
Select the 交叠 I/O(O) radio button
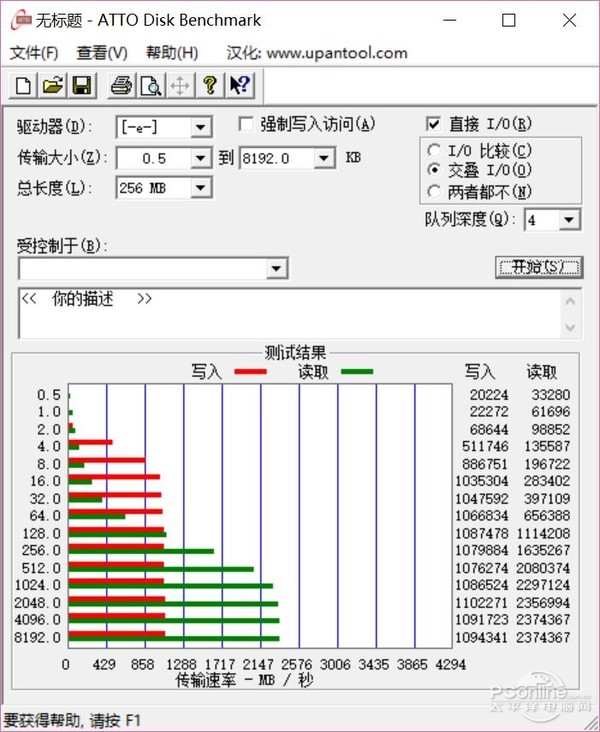[x=434, y=170]
